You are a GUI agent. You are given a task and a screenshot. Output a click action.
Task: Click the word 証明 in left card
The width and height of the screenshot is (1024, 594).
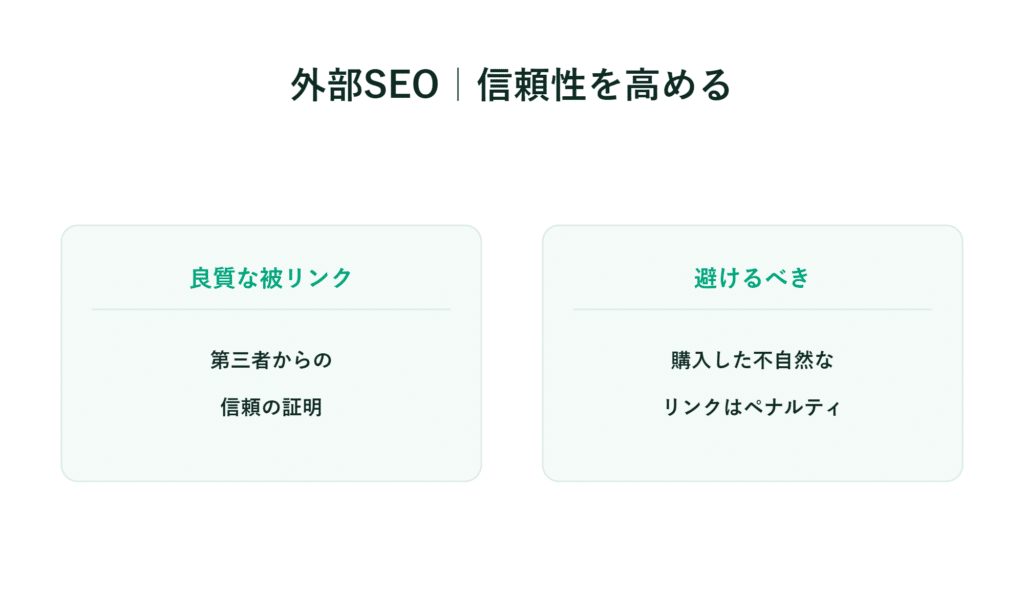coord(302,407)
